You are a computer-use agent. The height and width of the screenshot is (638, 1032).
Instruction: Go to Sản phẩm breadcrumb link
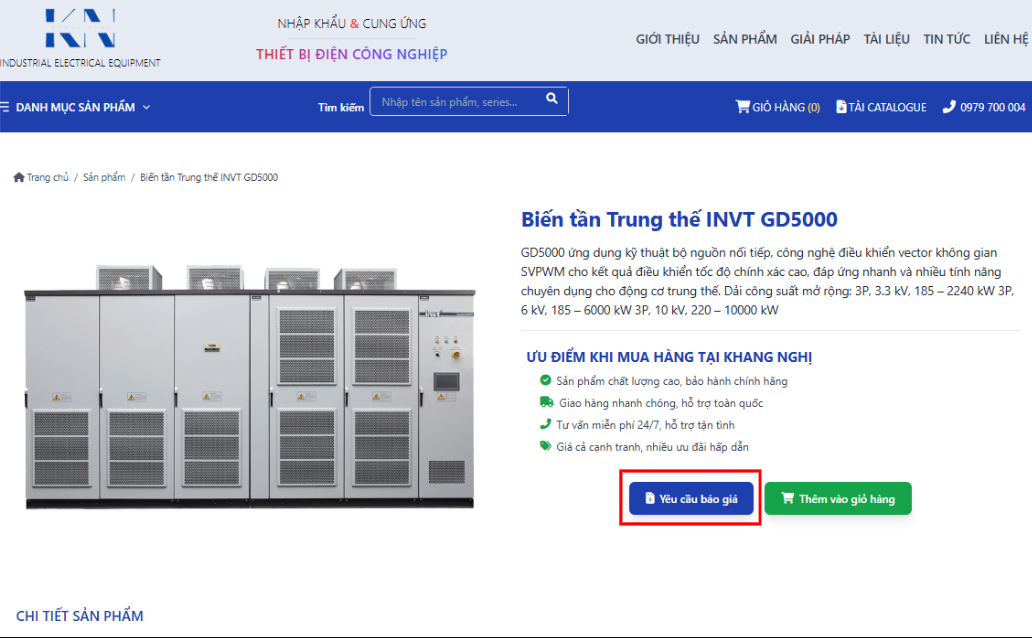tap(104, 177)
